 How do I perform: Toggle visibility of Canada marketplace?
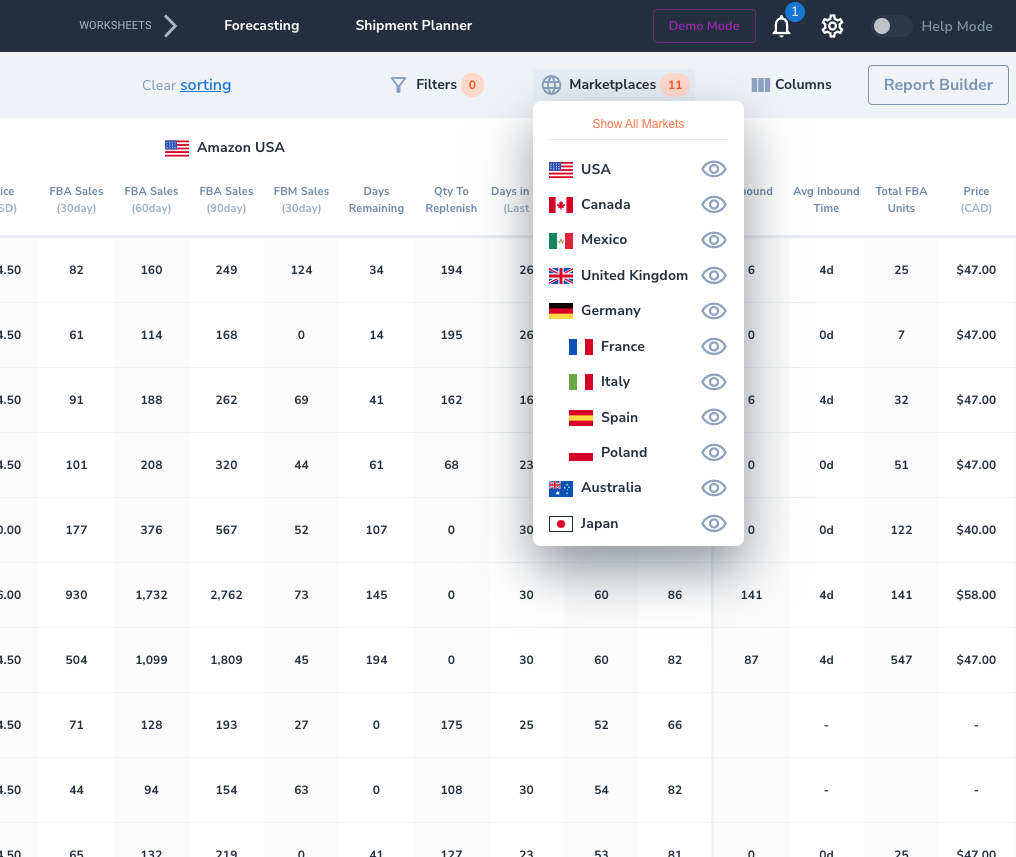[713, 204]
